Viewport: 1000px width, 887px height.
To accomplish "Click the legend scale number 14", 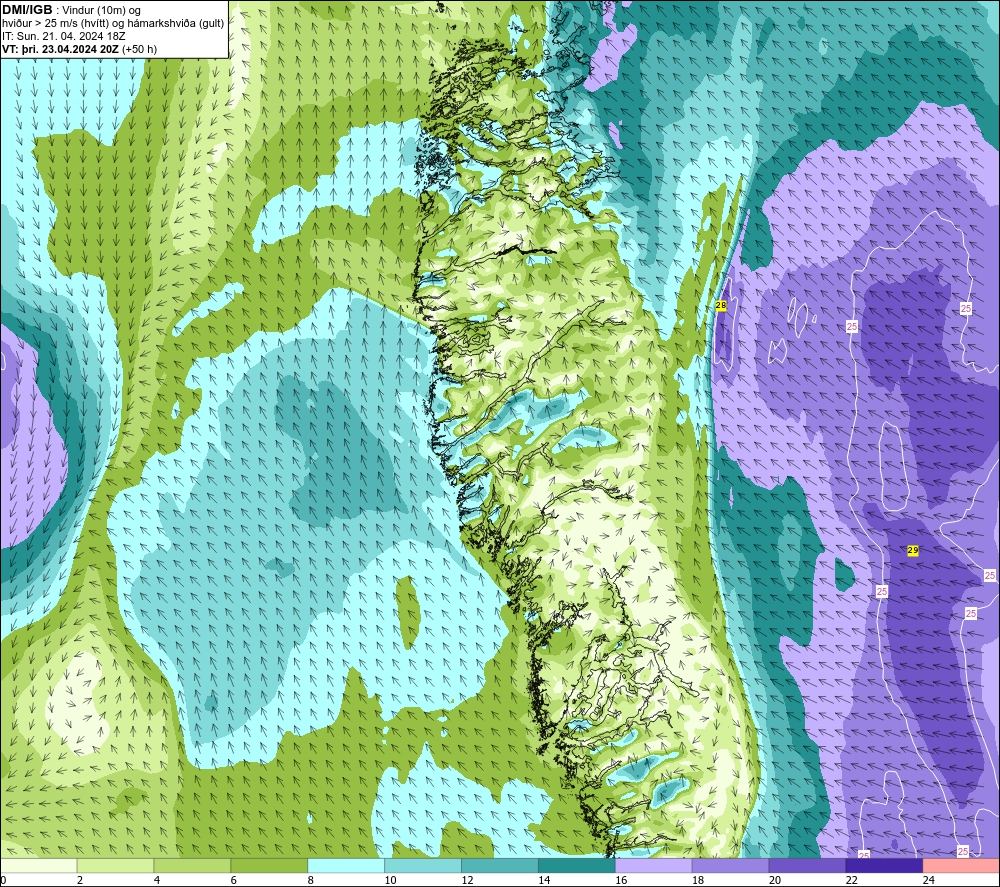I will pyautogui.click(x=544, y=880).
